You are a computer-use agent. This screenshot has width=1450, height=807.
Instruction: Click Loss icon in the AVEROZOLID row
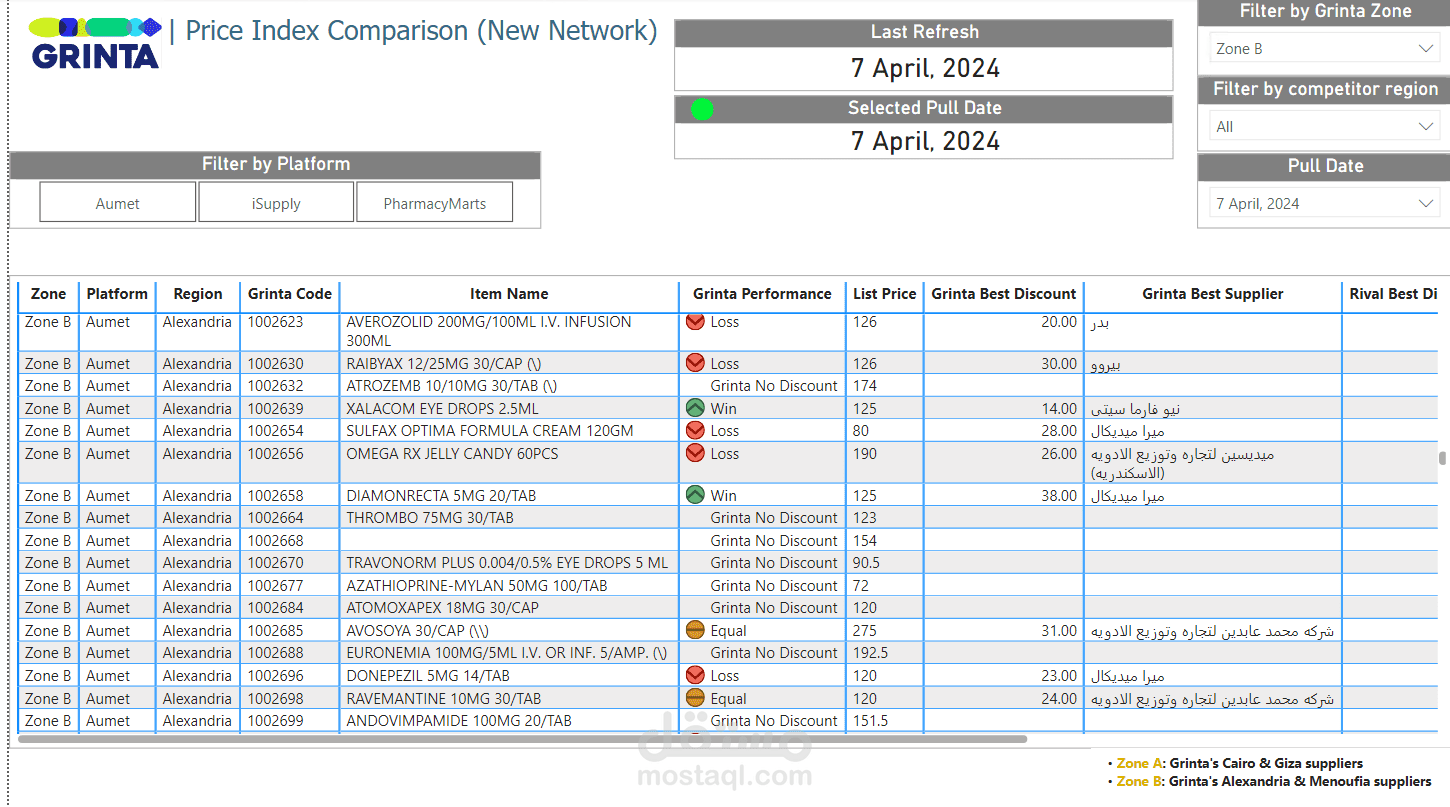pos(695,322)
